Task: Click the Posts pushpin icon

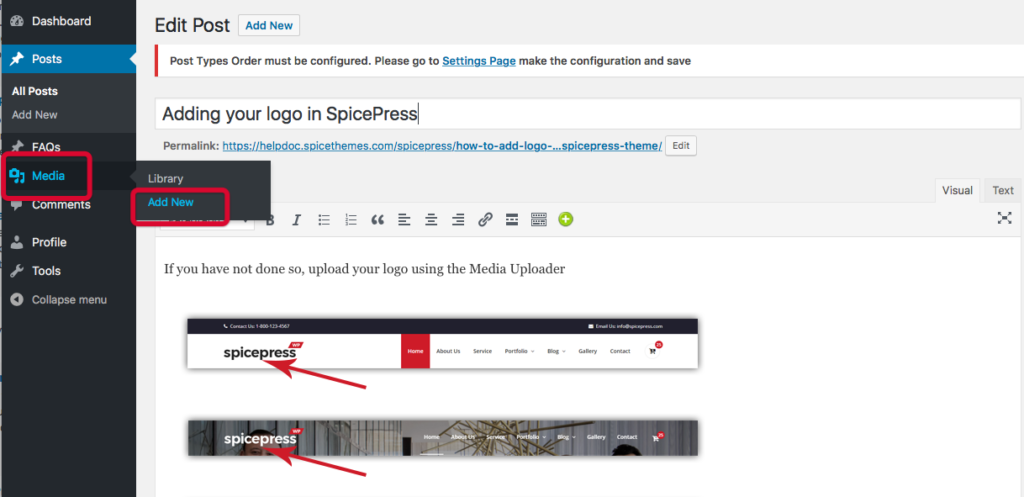Action: [x=17, y=59]
